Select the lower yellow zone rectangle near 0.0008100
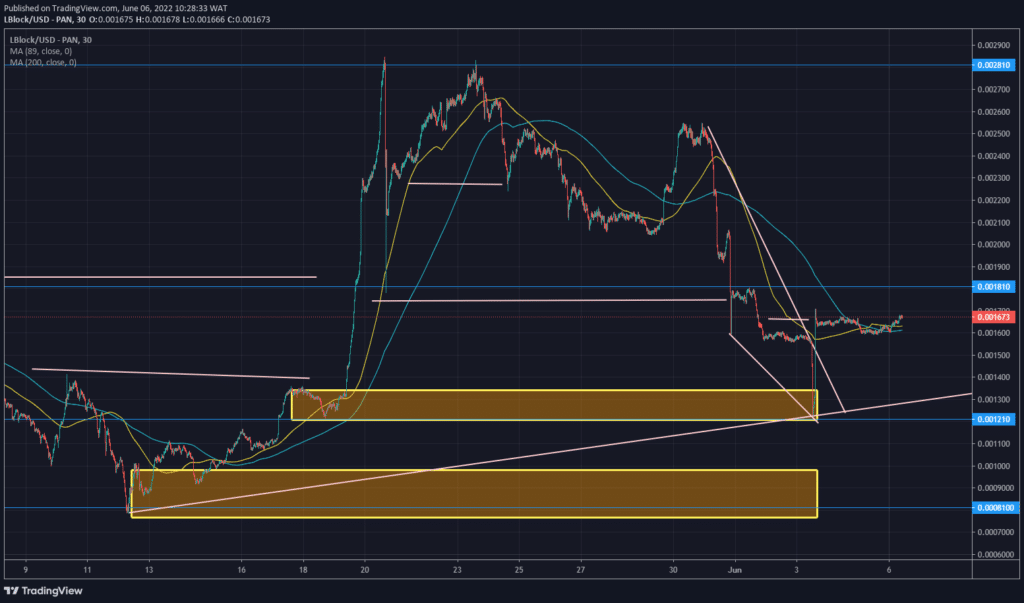The image size is (1024, 603). point(474,494)
